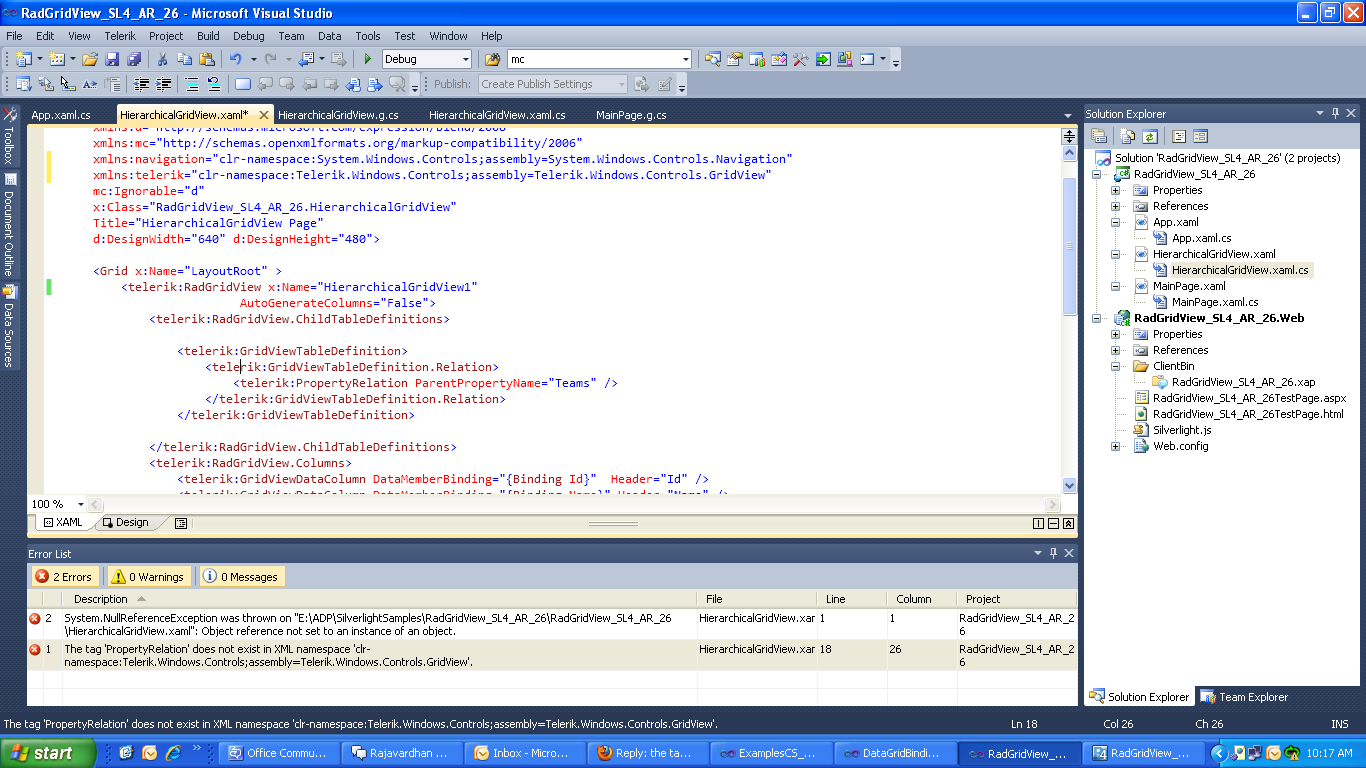Image resolution: width=1366 pixels, height=768 pixels.
Task: Click the Decrease Indent toolbar icon
Action: [x=142, y=85]
